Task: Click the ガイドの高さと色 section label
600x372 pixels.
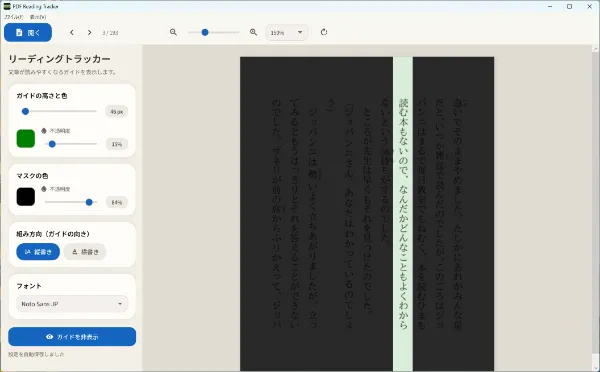Action: (42, 96)
